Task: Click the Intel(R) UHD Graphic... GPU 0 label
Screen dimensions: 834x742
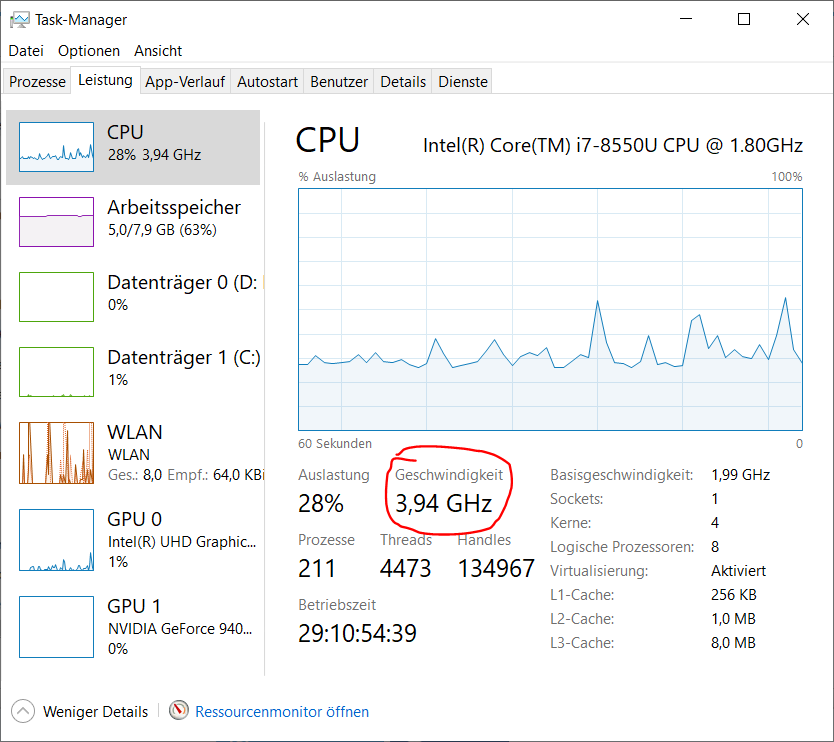Action: pos(182,541)
